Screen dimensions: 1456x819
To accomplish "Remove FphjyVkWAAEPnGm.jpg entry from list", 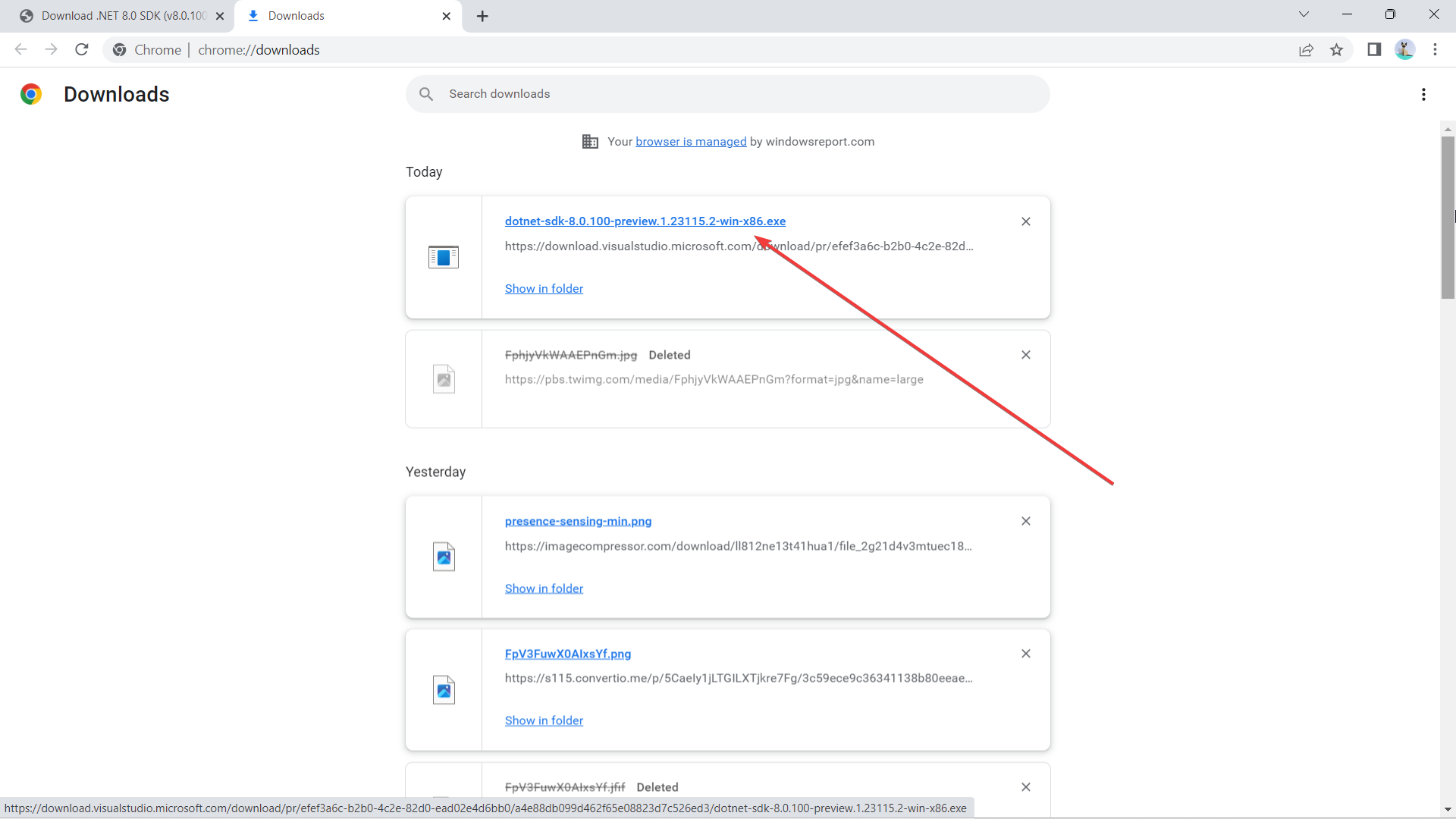I will pos(1026,355).
